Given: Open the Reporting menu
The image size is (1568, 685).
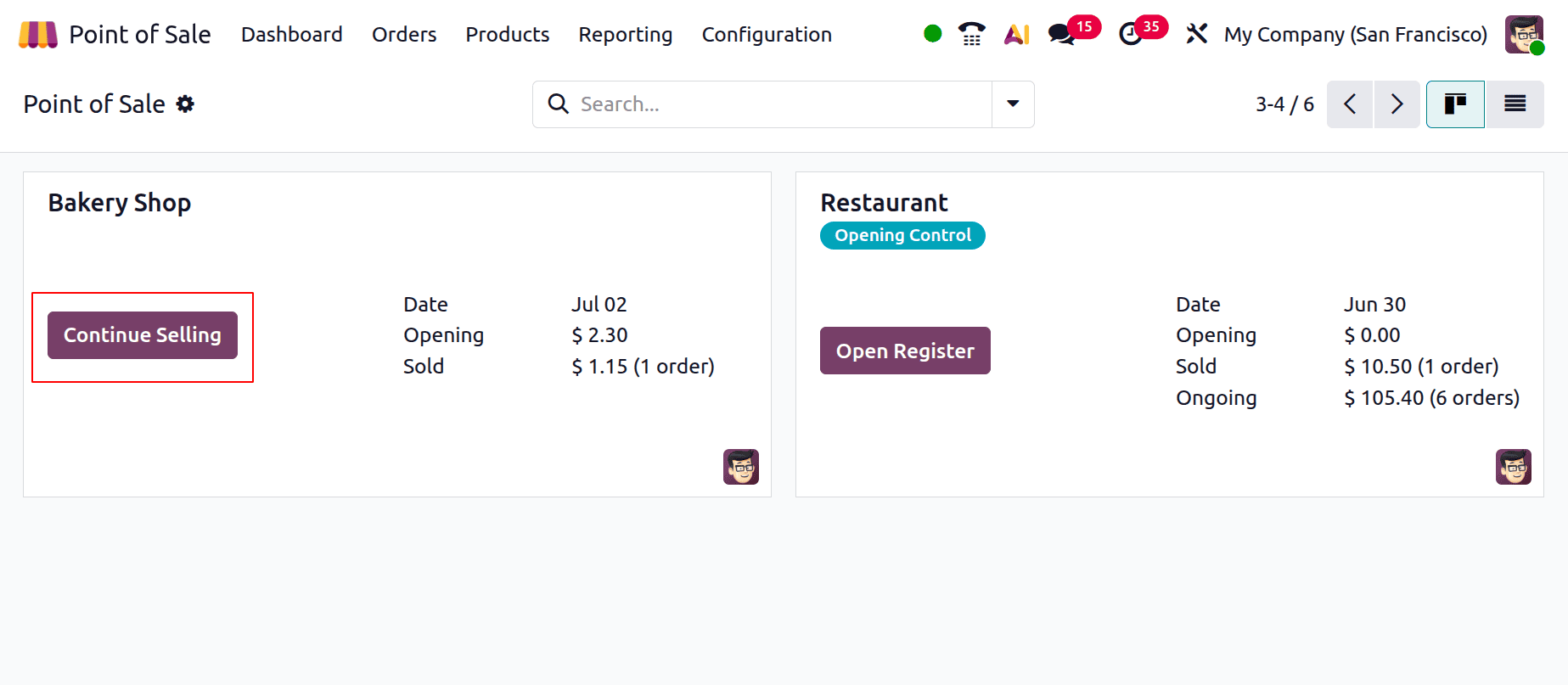Looking at the screenshot, I should tap(626, 35).
